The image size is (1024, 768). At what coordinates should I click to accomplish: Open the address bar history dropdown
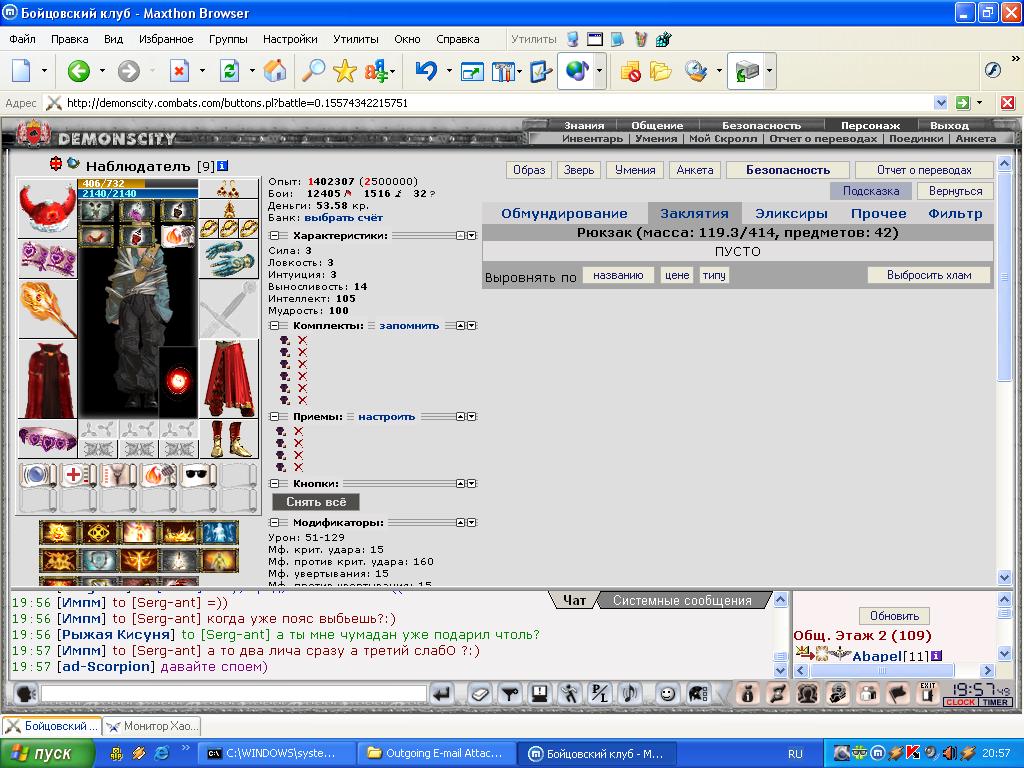(x=940, y=103)
